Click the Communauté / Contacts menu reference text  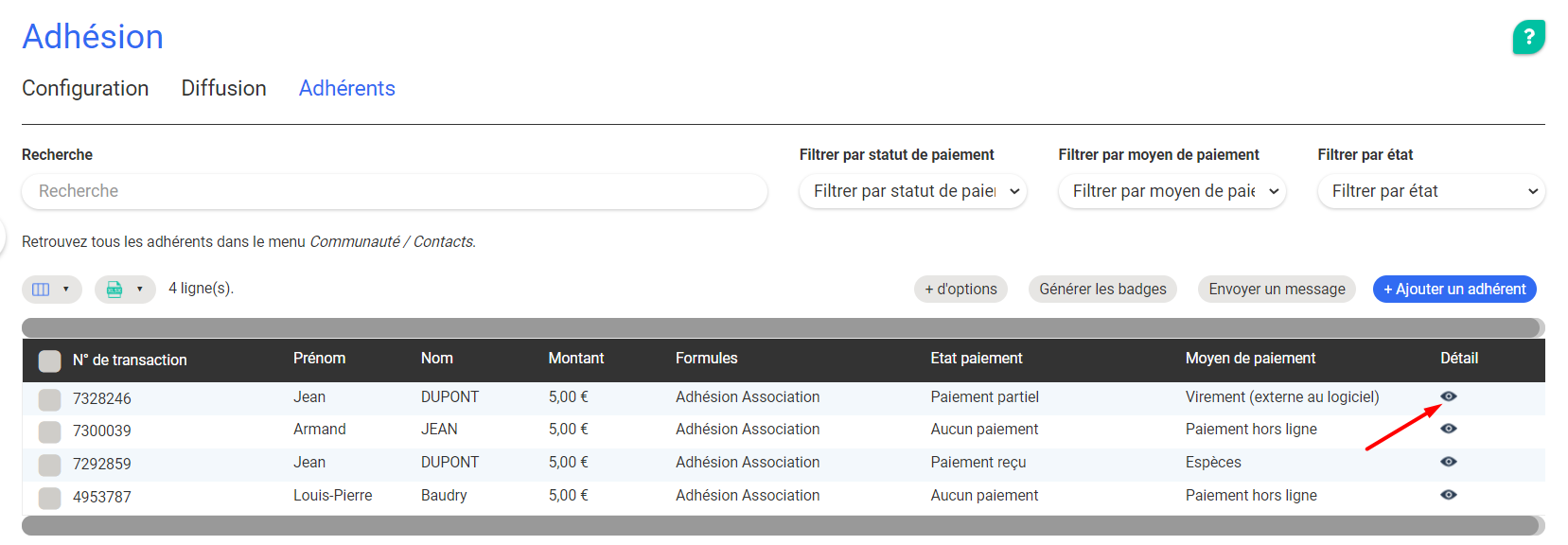392,242
